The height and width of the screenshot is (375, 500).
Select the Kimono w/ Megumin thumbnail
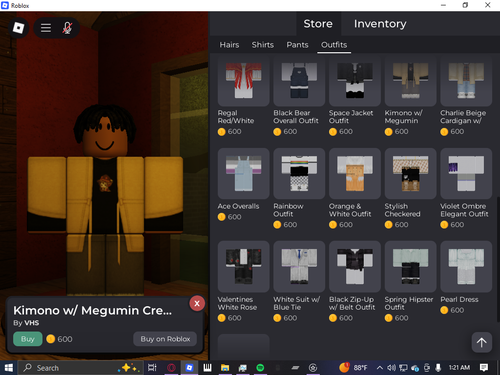pyautogui.click(x=411, y=81)
